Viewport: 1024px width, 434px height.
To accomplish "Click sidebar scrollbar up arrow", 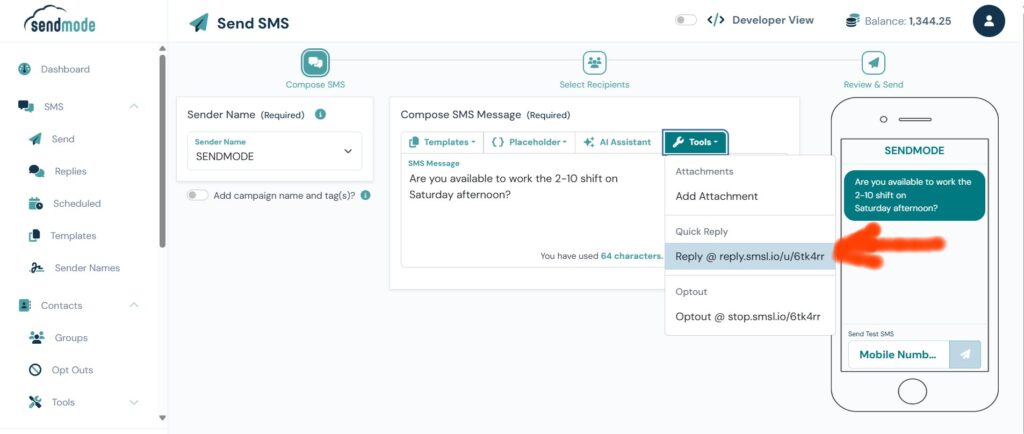I will click(162, 48).
